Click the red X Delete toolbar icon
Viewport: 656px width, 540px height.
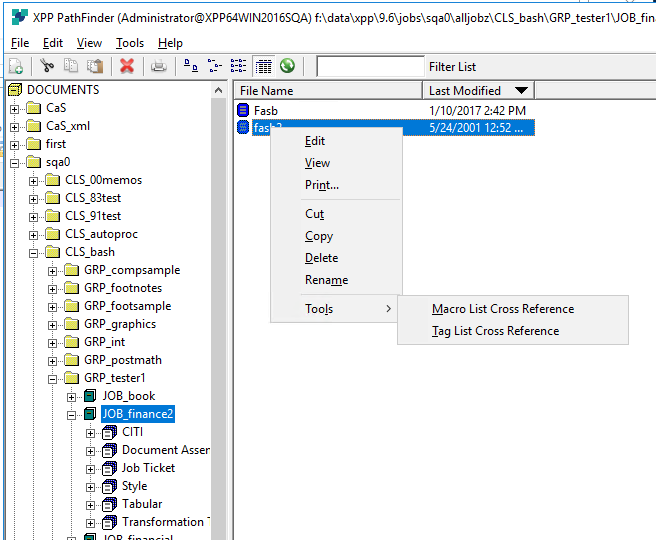127,66
